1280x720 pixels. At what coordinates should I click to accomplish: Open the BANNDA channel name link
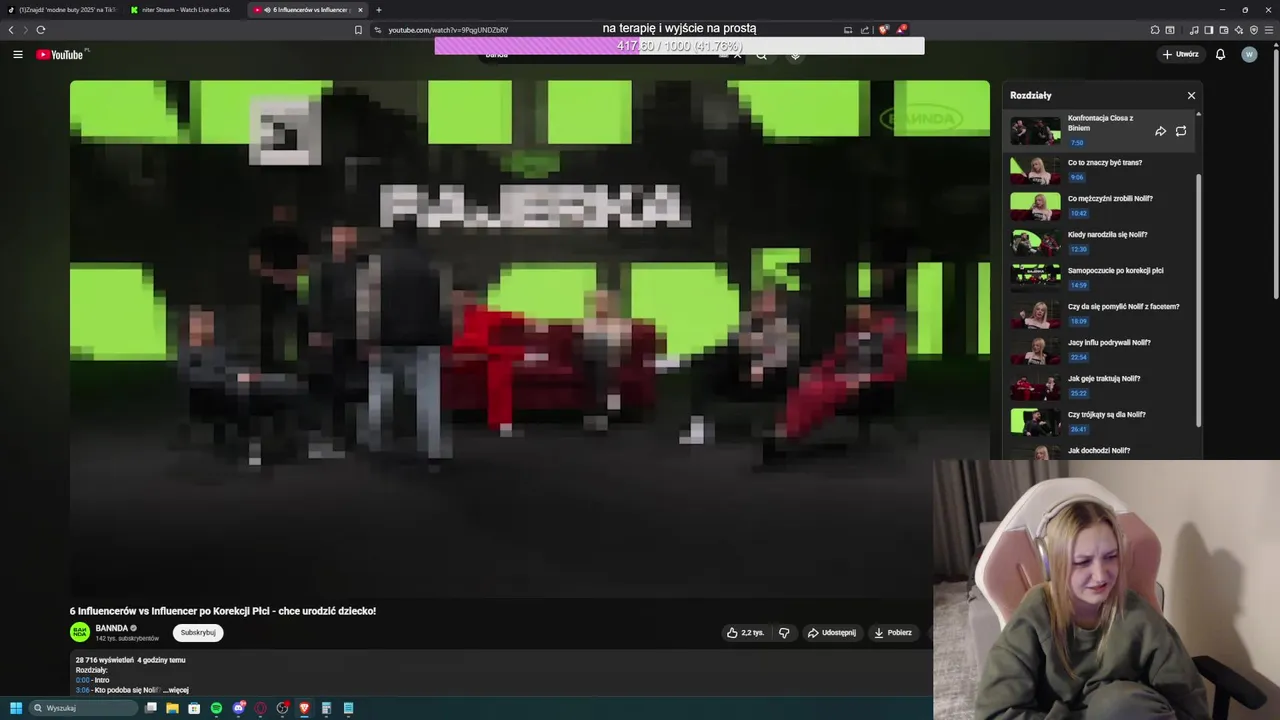[112, 628]
